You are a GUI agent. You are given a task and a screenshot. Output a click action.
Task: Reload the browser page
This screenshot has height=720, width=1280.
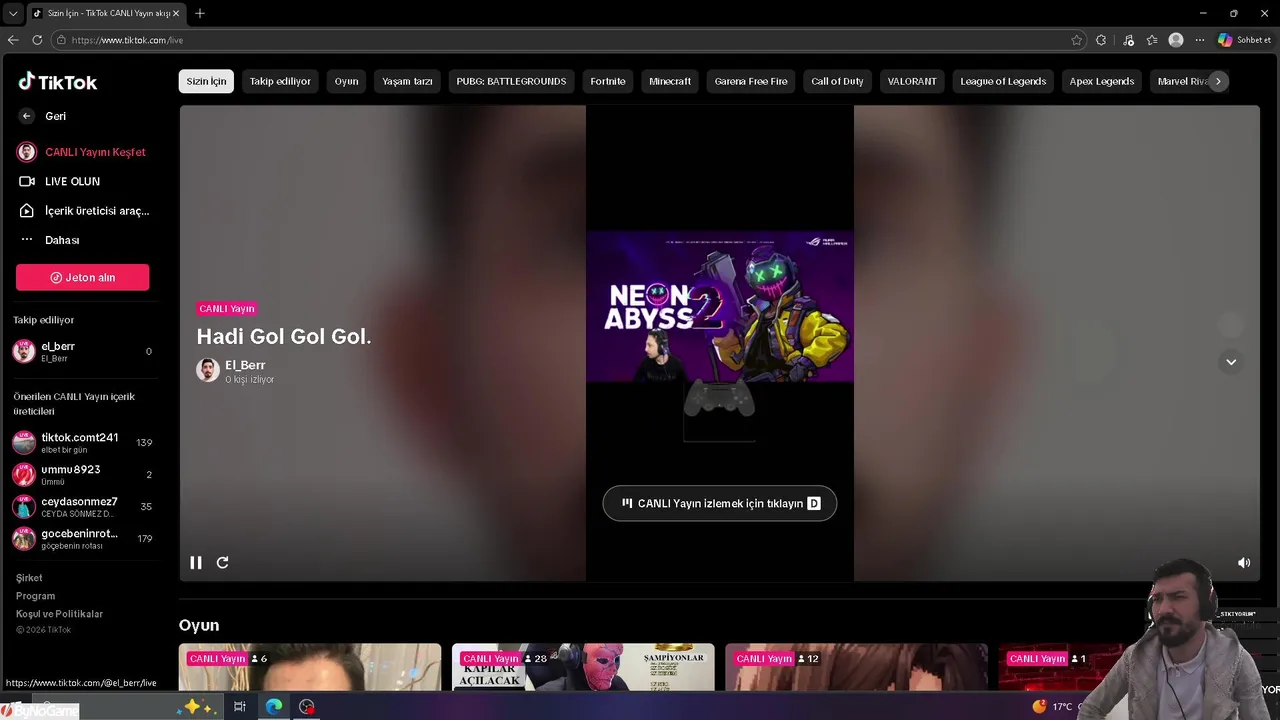(x=37, y=40)
